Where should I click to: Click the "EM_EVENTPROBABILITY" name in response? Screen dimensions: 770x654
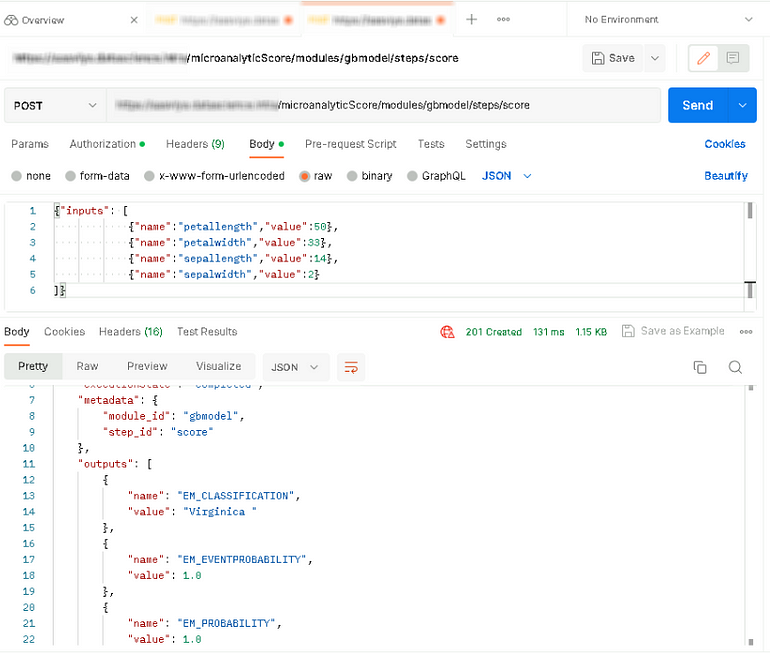click(242, 560)
